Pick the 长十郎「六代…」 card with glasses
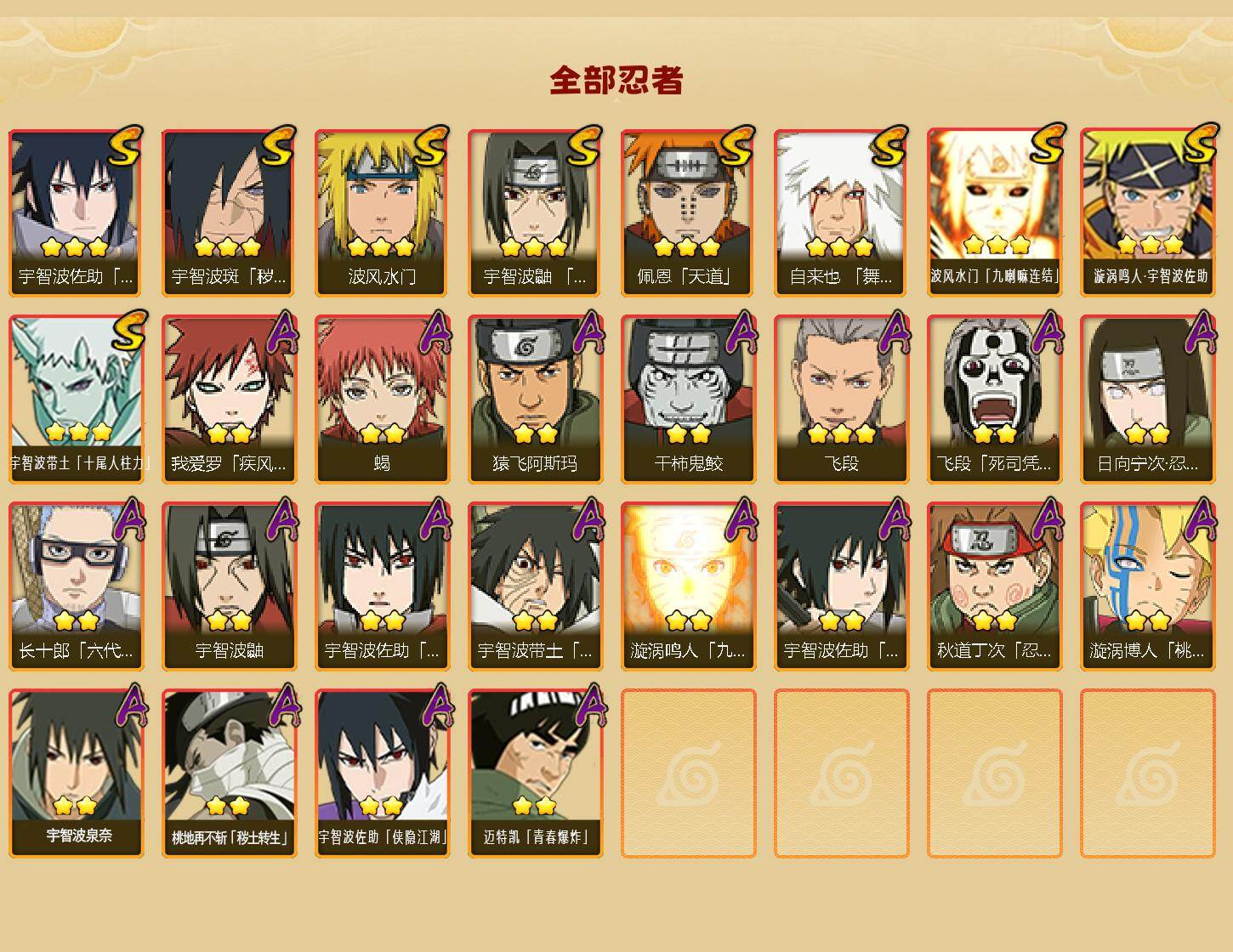Viewport: 1233px width, 952px height. [x=76, y=586]
